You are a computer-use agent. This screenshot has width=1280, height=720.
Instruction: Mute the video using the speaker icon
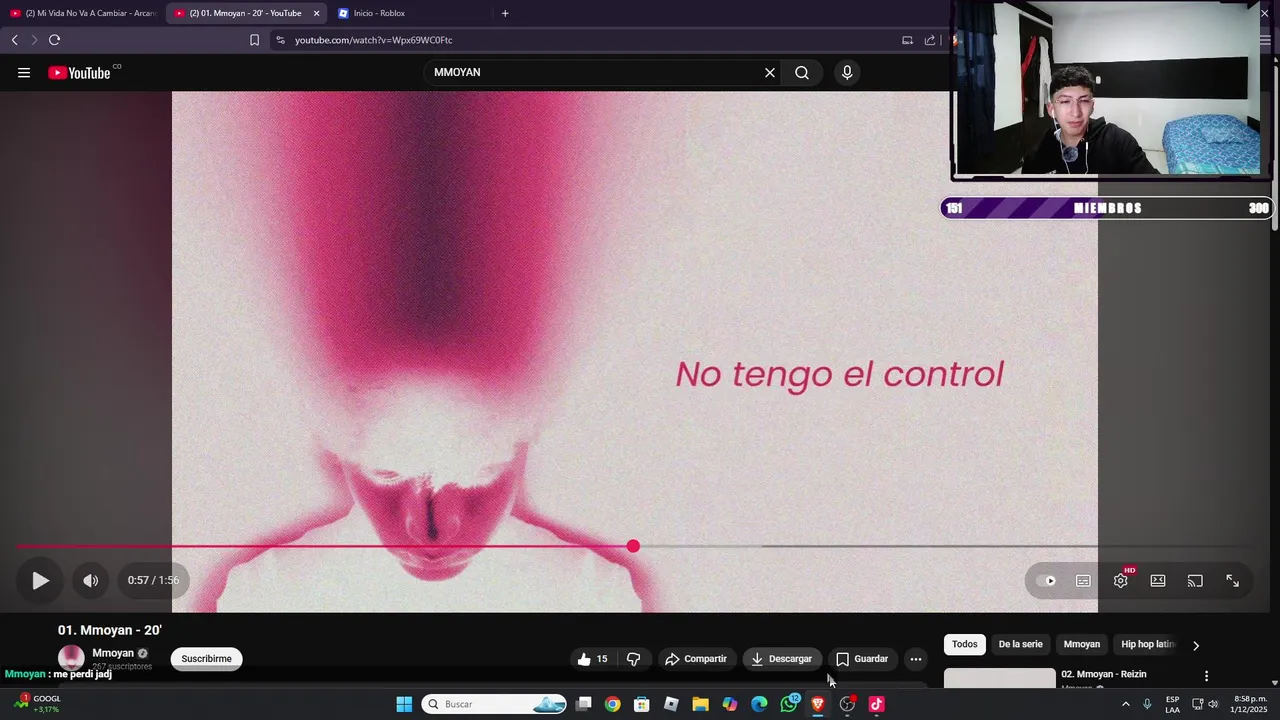[x=90, y=580]
